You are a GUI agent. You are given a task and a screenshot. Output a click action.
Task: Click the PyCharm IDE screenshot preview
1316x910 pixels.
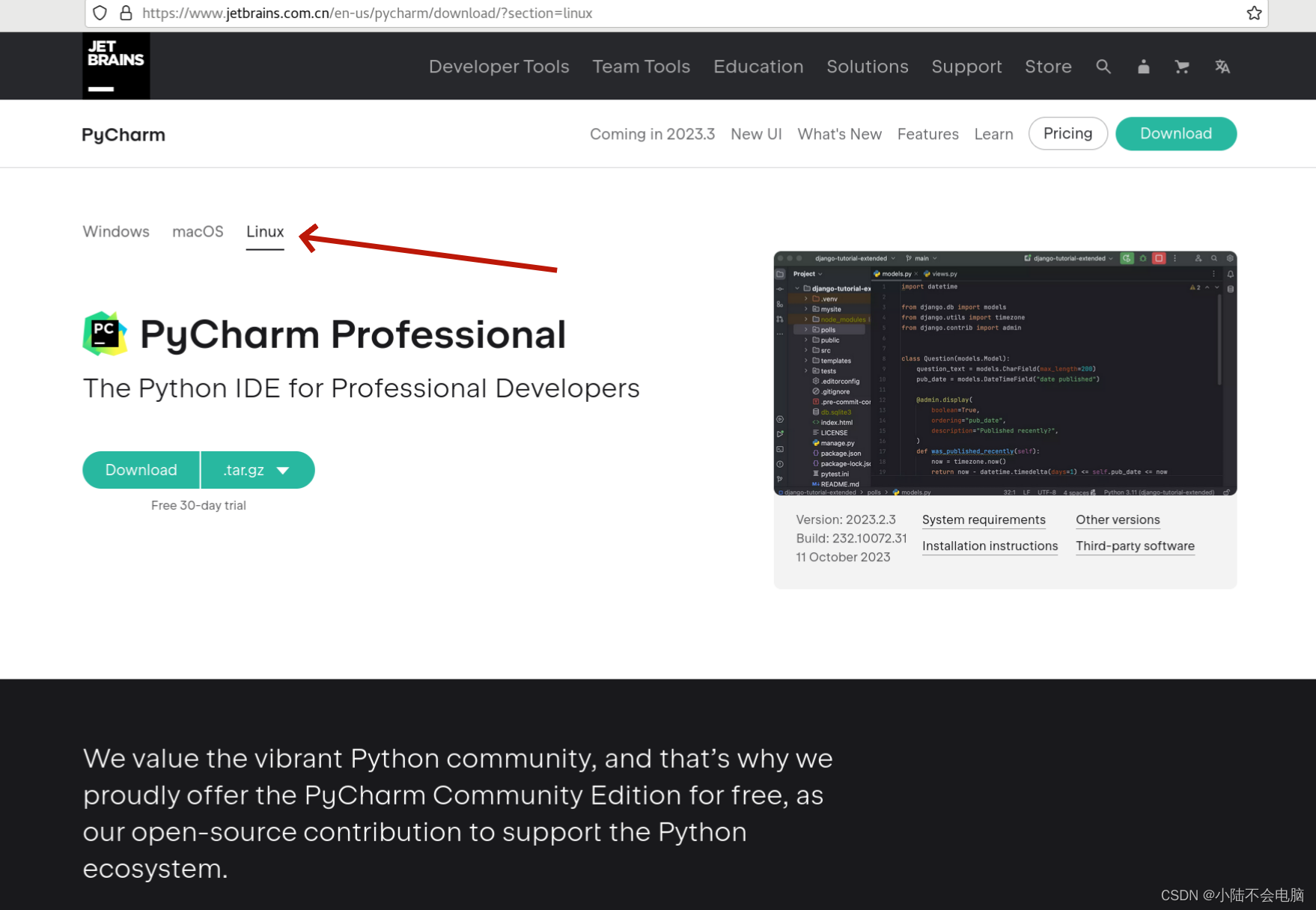tap(1005, 373)
